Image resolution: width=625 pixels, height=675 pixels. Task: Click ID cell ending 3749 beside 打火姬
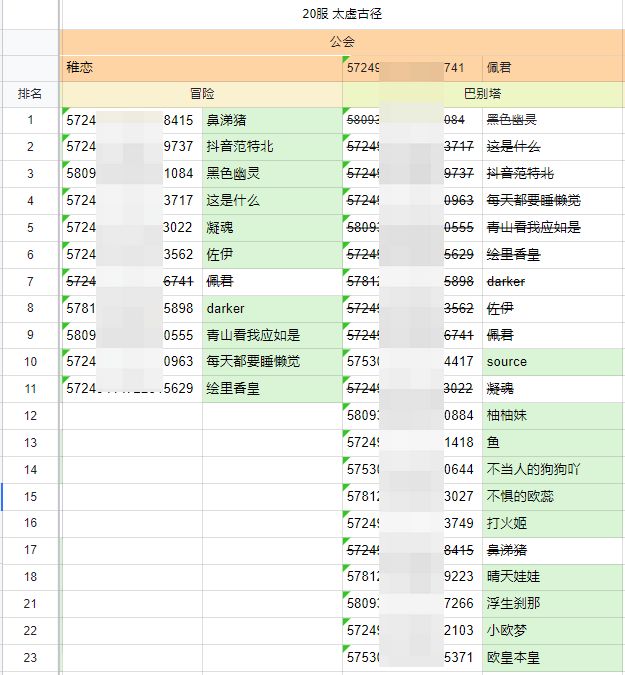412,523
